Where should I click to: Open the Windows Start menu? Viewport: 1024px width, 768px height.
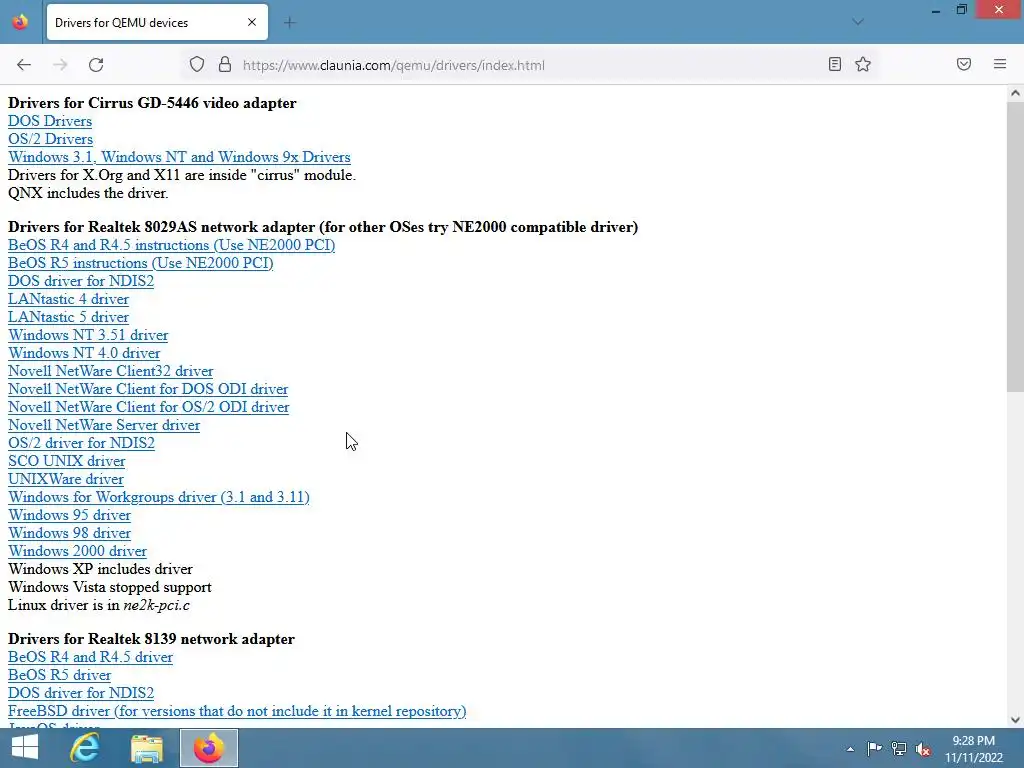point(25,748)
